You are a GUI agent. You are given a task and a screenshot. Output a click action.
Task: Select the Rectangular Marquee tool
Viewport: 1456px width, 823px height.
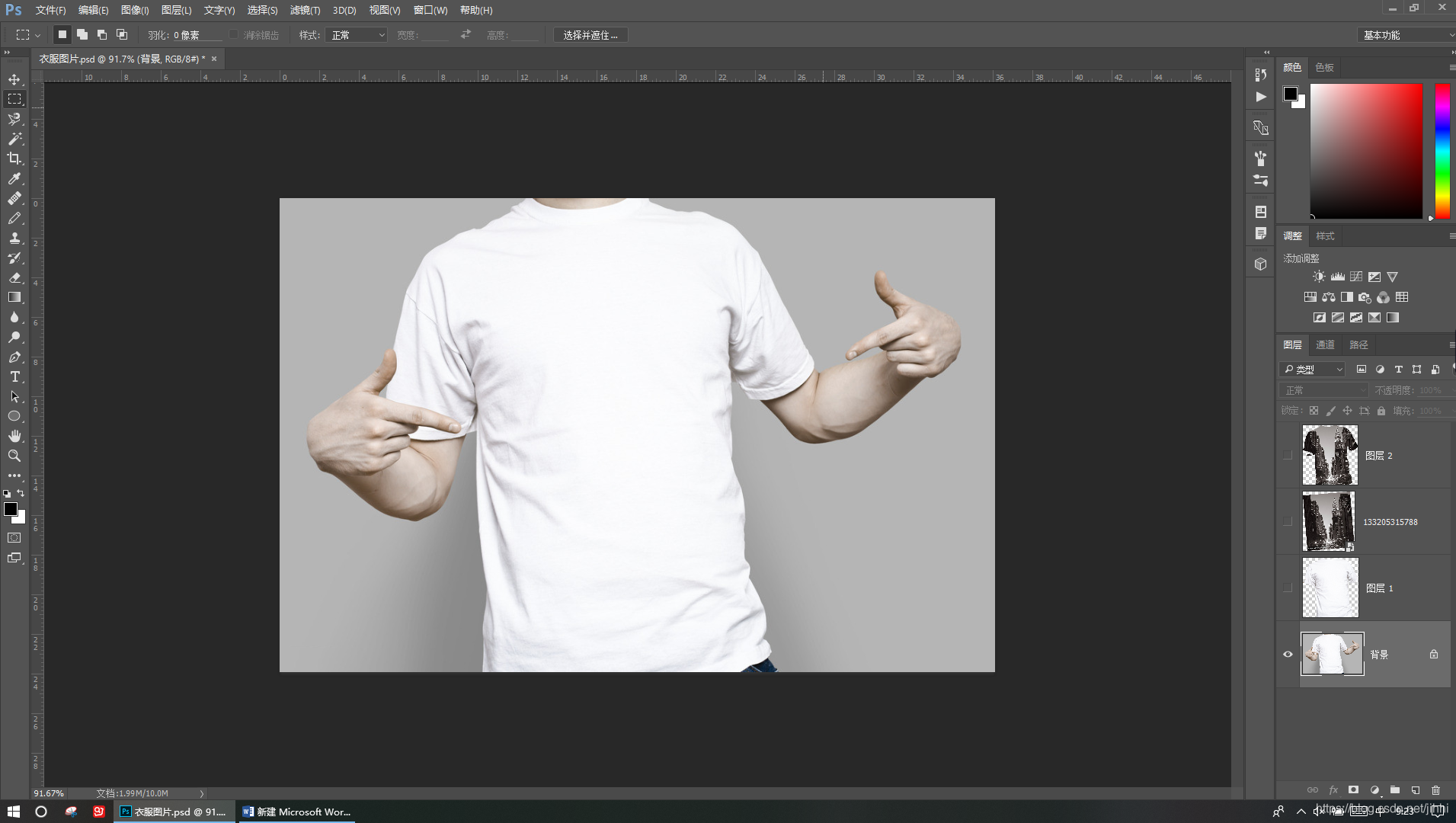click(x=14, y=99)
